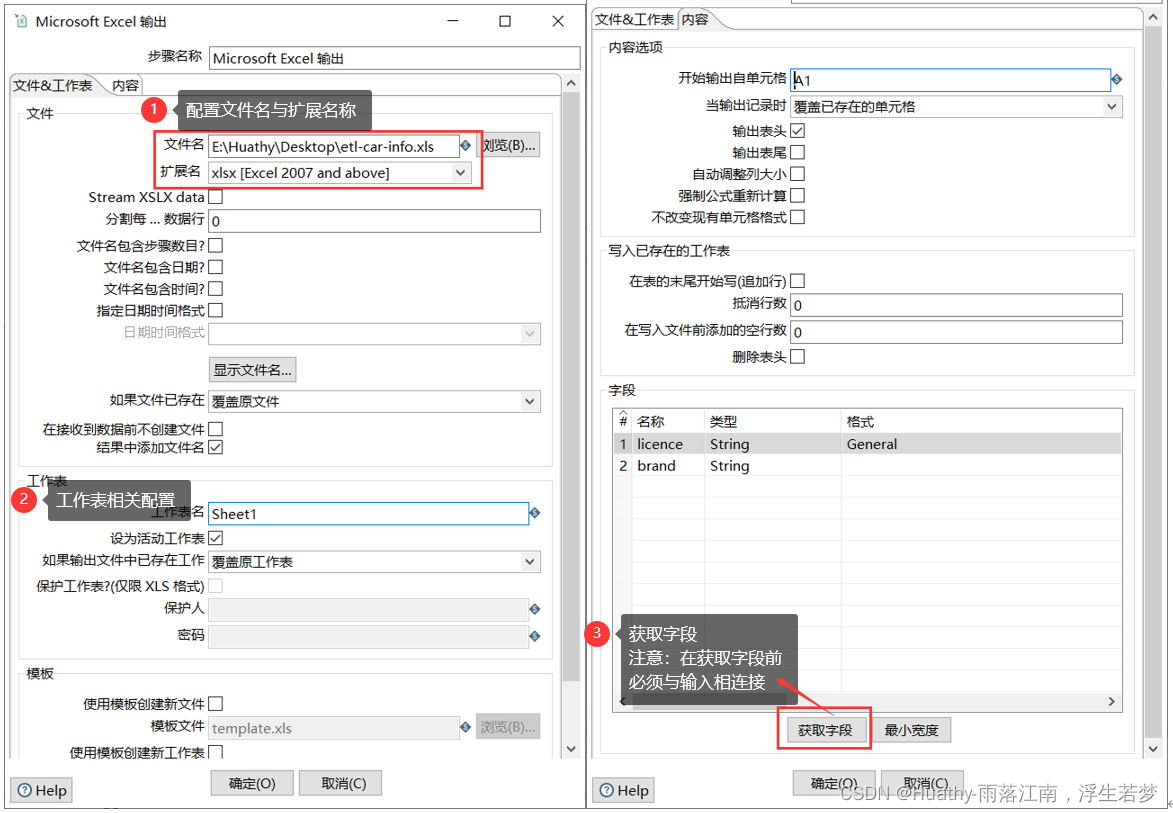Click 抵消行数 input field

[956, 305]
